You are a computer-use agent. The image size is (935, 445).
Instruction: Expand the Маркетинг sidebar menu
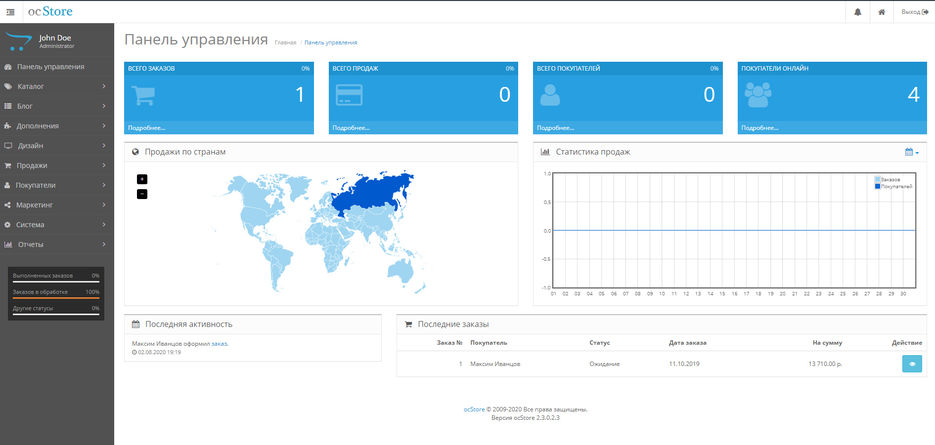tap(57, 205)
